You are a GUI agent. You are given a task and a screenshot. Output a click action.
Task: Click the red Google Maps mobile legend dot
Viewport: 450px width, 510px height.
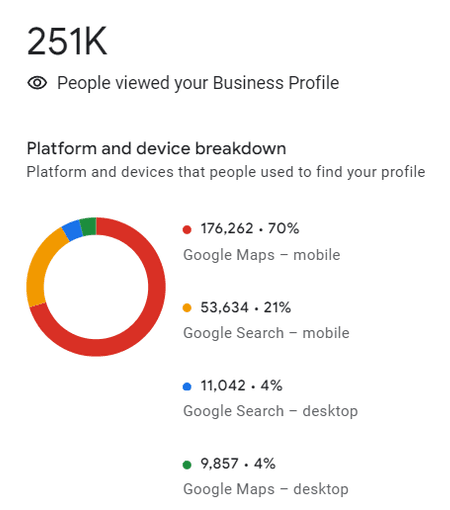click(187, 229)
